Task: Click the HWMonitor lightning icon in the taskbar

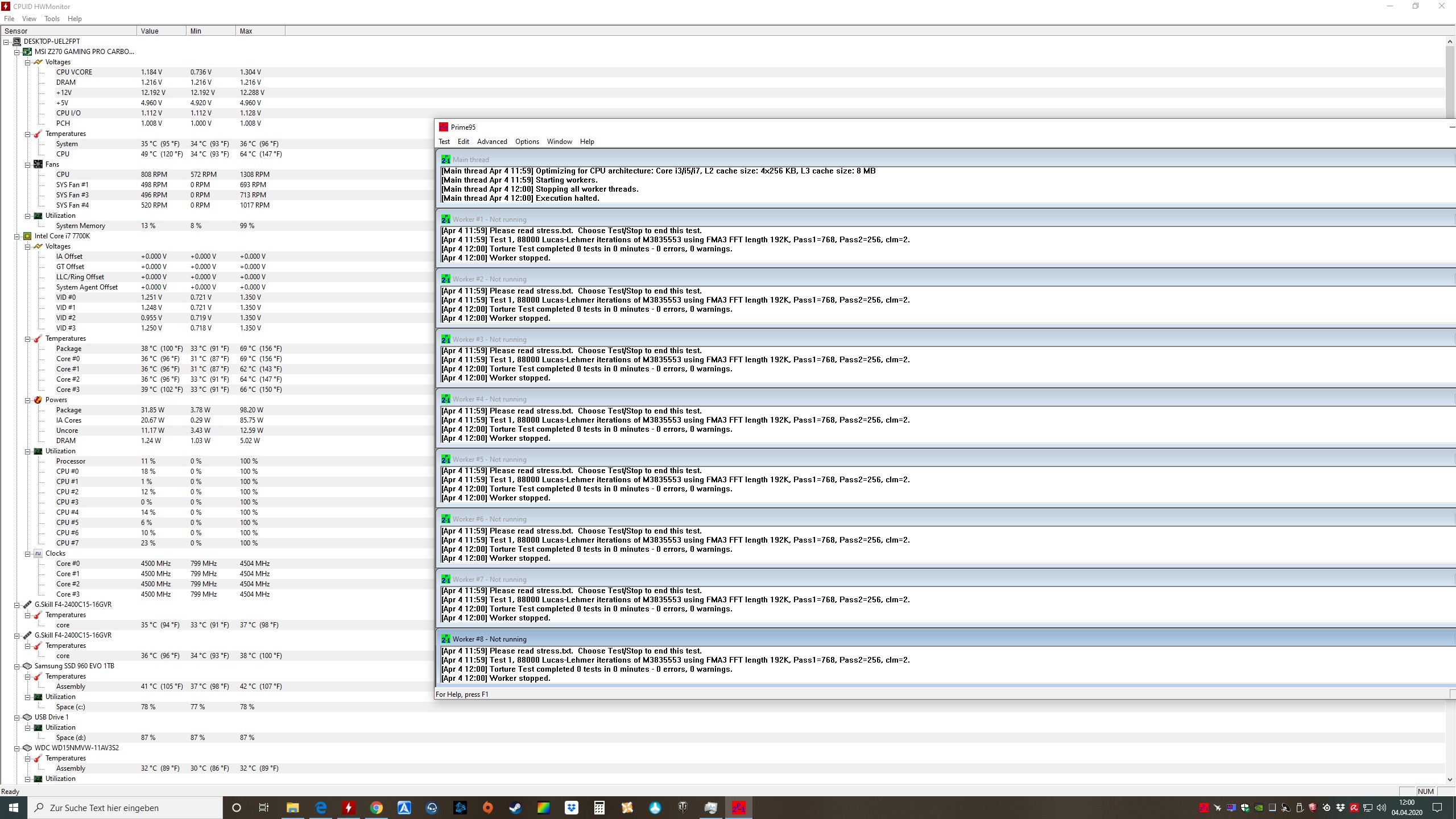Action: pos(349,808)
